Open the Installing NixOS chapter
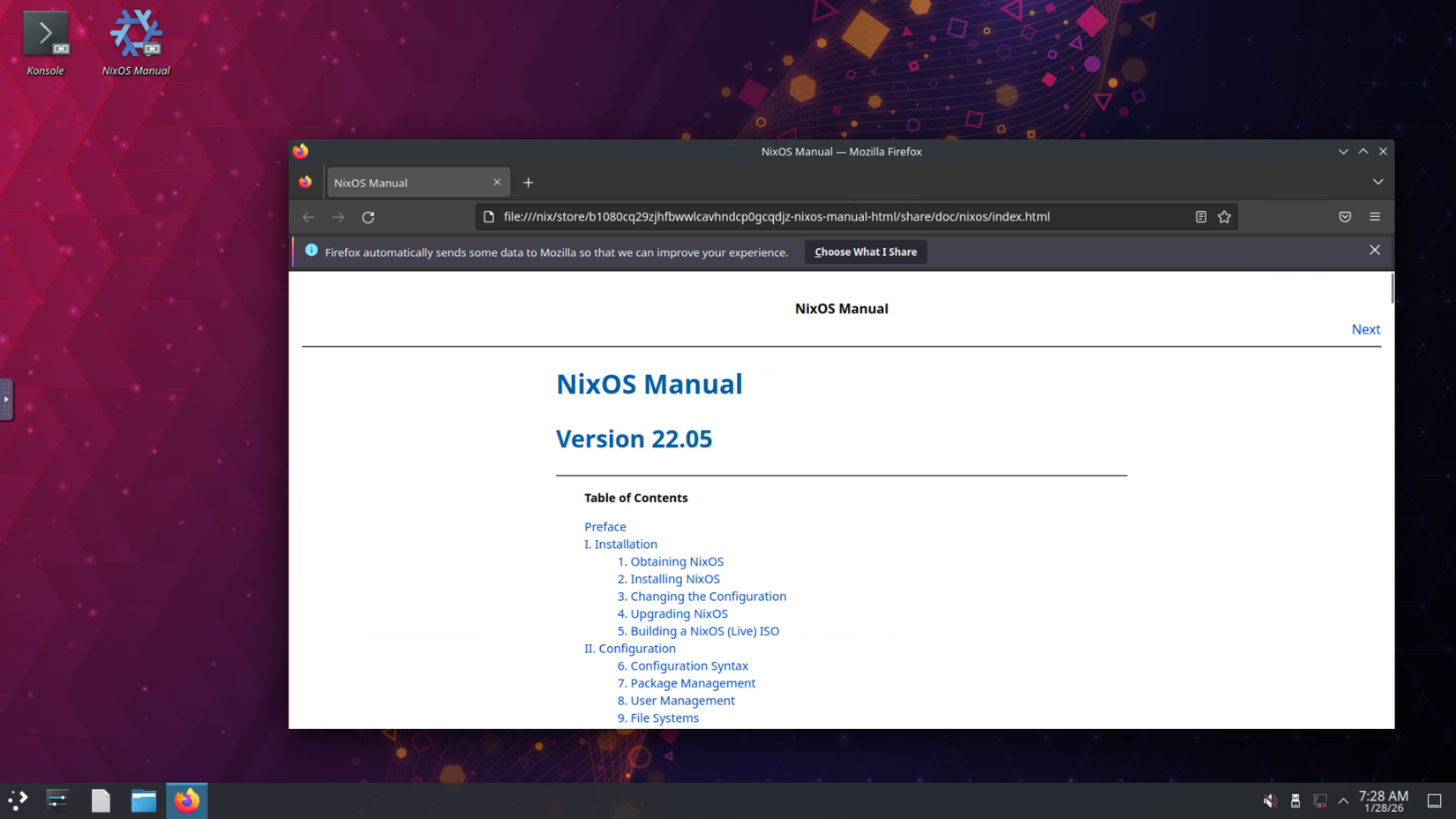This screenshot has width=1456, height=819. [x=668, y=579]
